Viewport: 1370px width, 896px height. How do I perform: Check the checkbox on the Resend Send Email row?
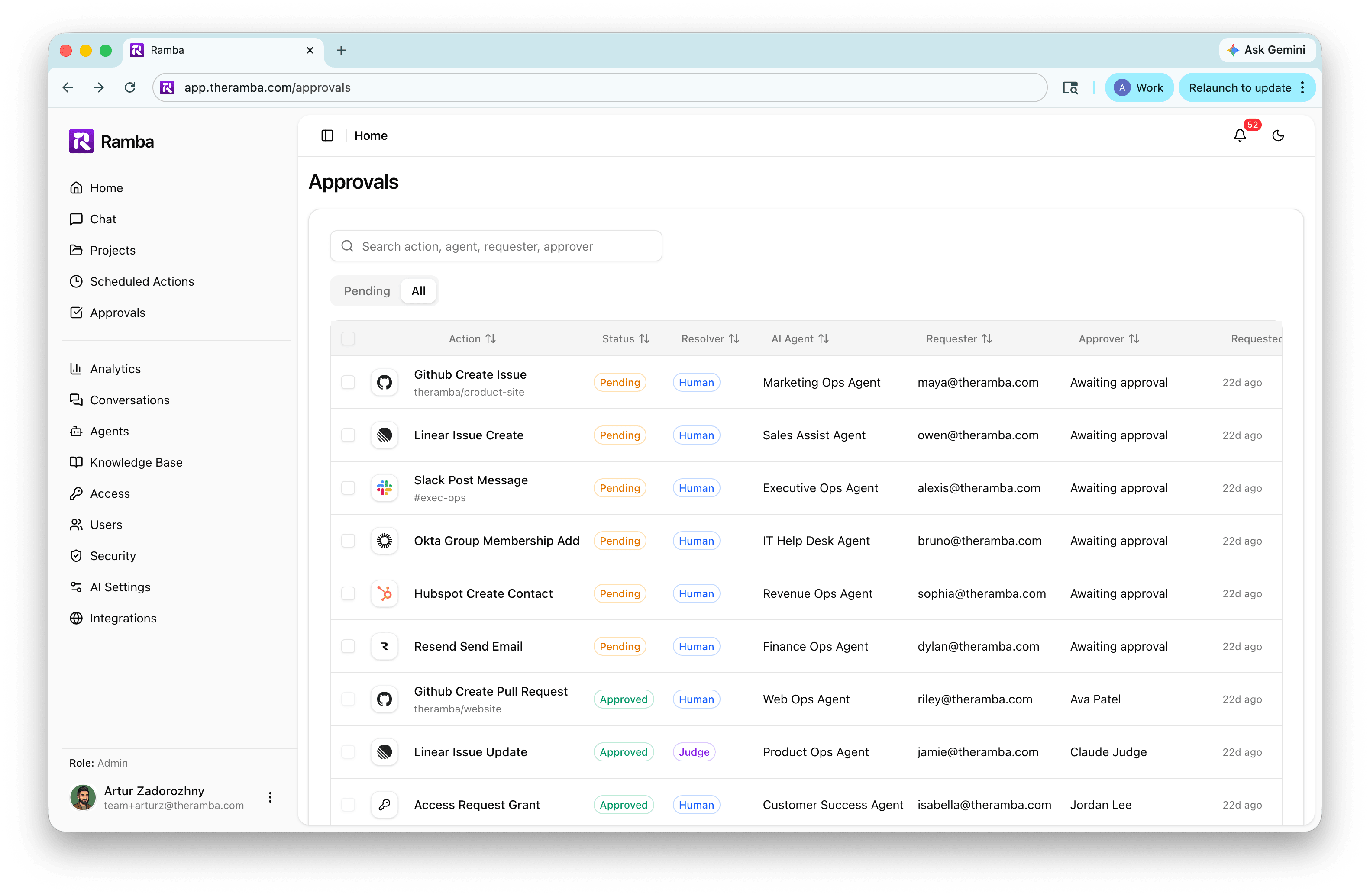tap(348, 646)
